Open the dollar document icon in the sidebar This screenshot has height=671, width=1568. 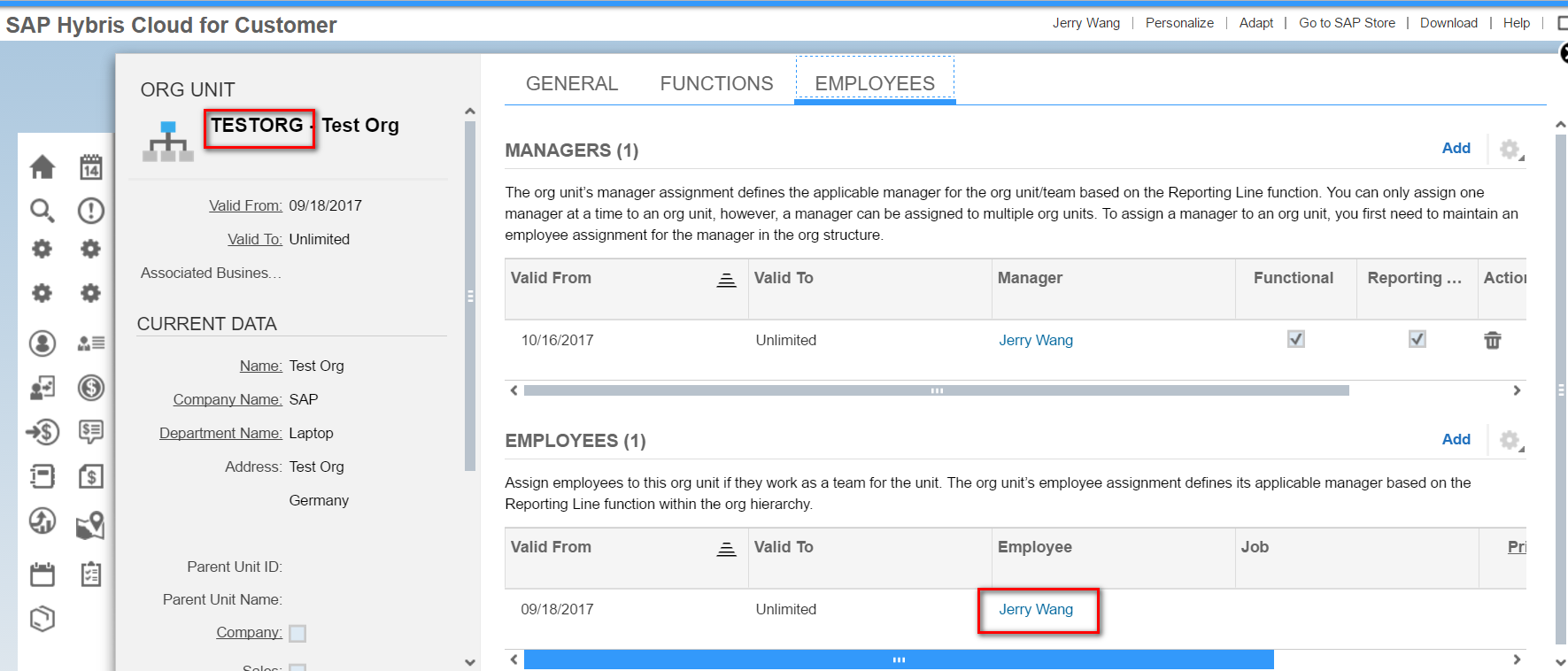click(90, 476)
